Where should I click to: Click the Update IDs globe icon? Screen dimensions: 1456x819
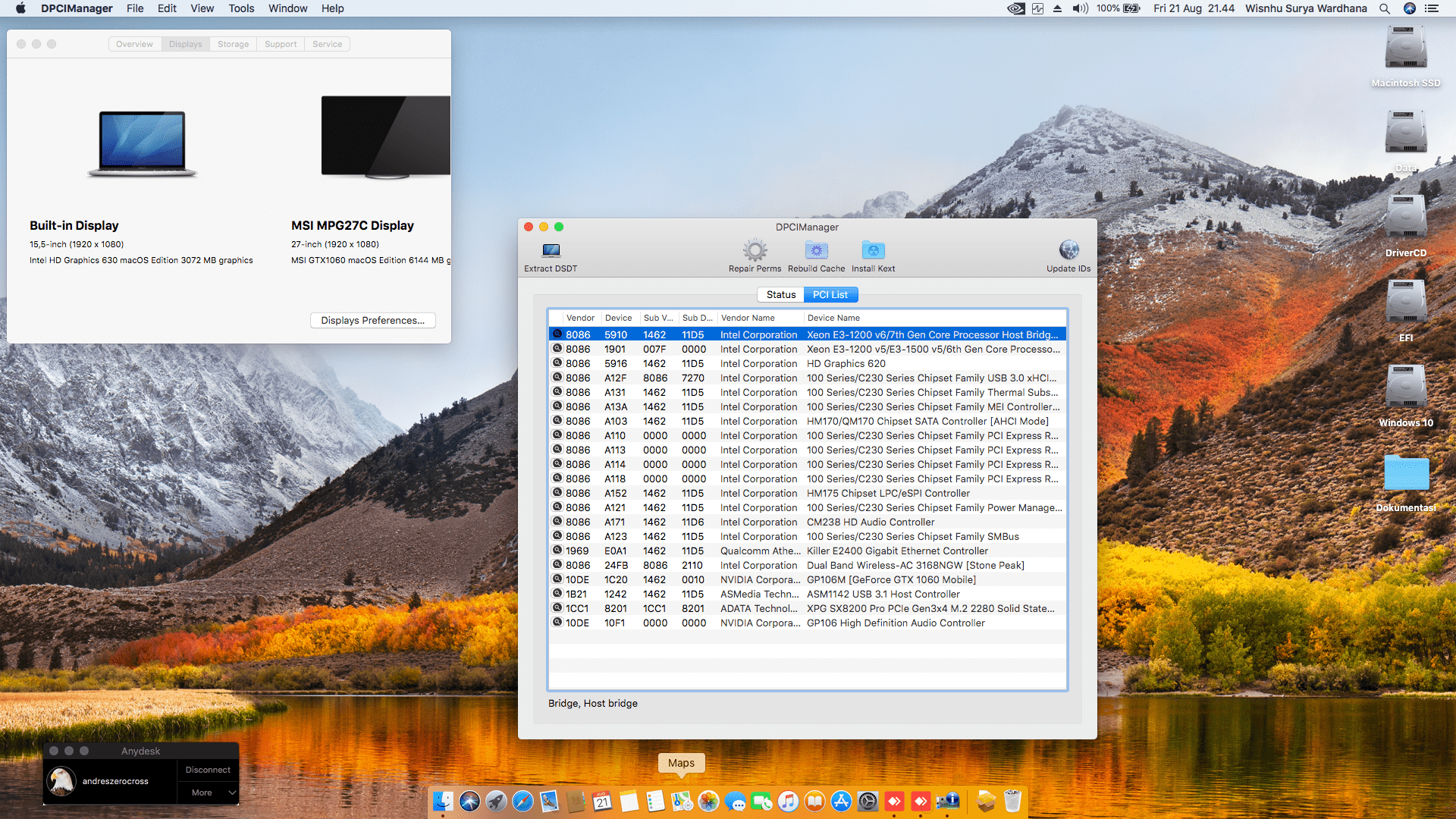(x=1068, y=250)
